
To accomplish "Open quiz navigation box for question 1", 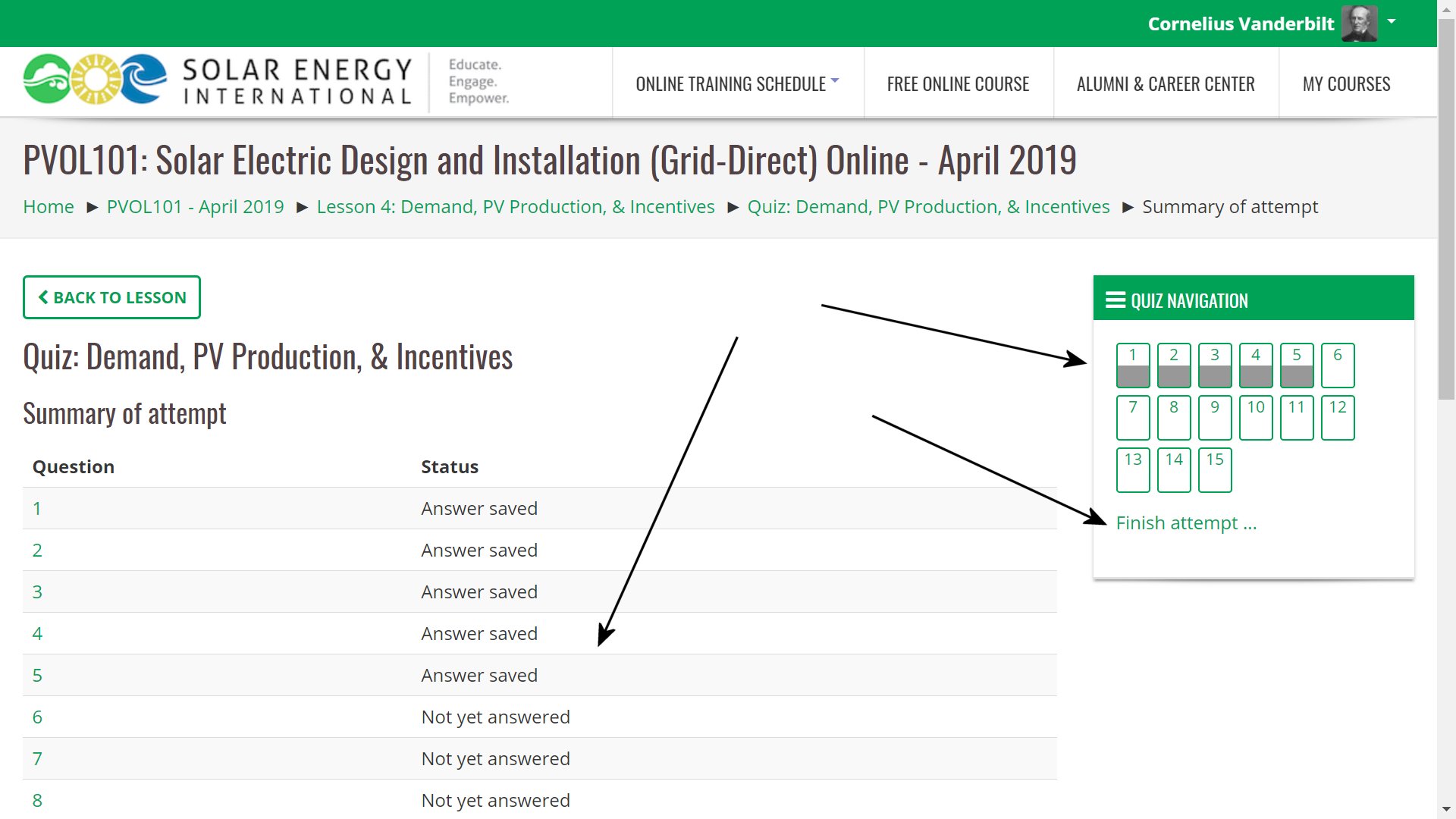I will 1133,365.
